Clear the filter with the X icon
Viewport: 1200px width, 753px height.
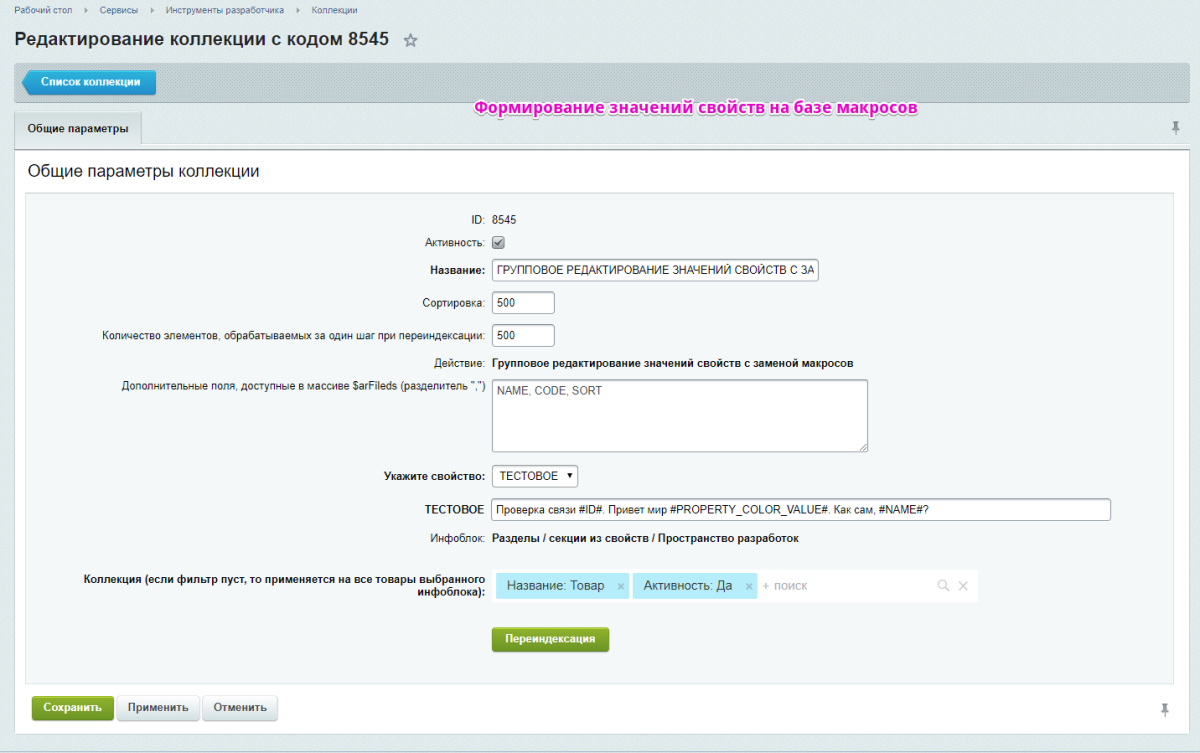[962, 585]
